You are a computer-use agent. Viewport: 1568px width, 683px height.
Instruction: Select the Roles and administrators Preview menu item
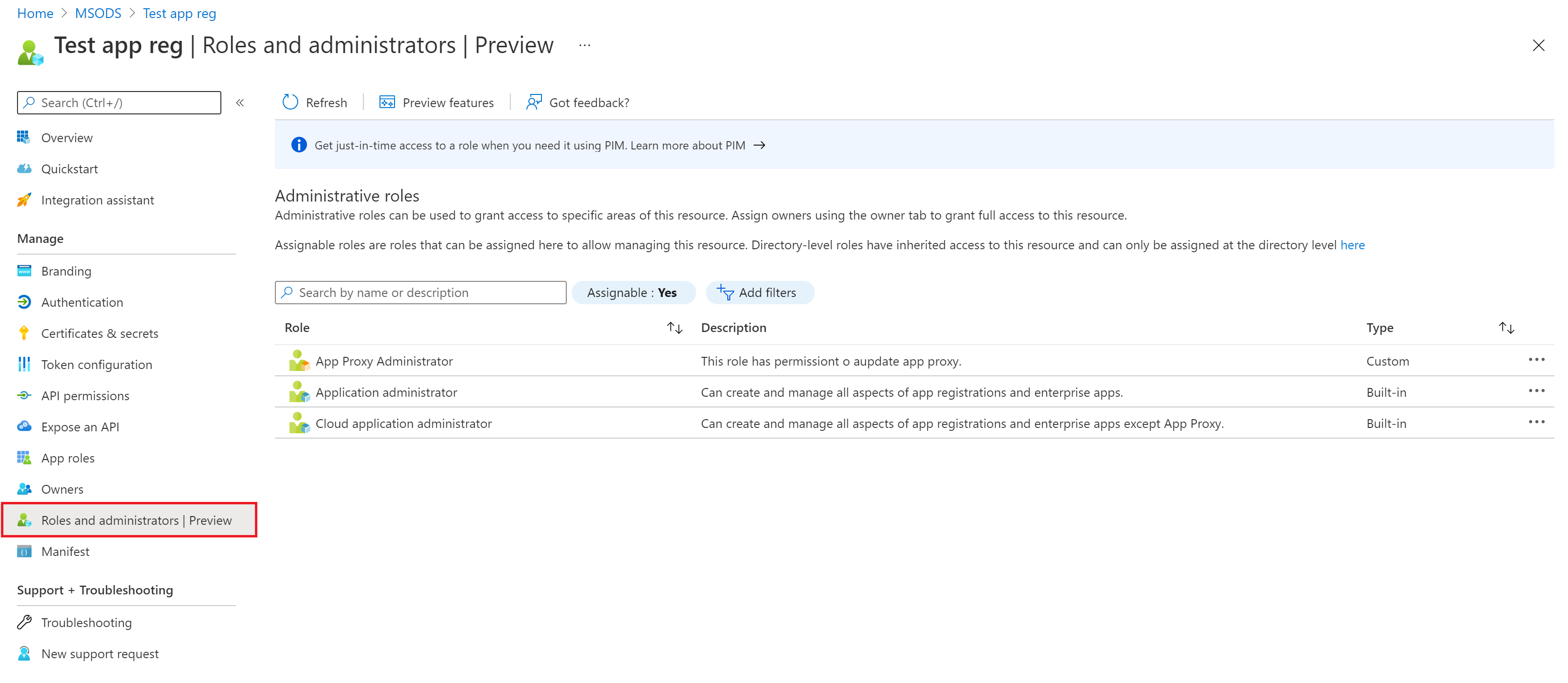pyautogui.click(x=136, y=519)
